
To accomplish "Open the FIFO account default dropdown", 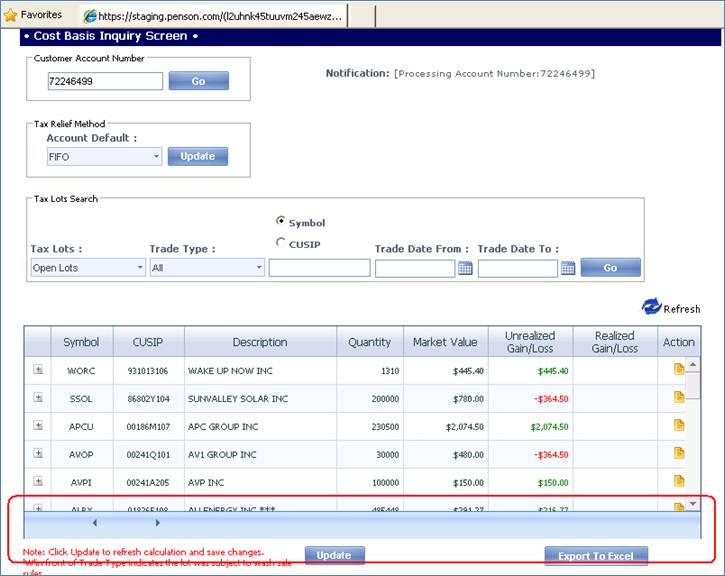I will (x=104, y=157).
